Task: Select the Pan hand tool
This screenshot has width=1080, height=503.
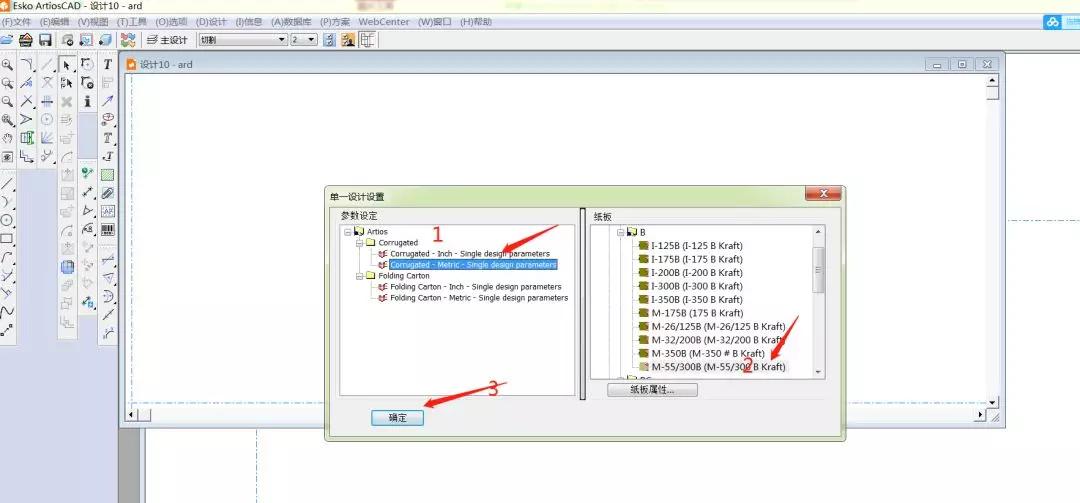Action: [x=8, y=138]
